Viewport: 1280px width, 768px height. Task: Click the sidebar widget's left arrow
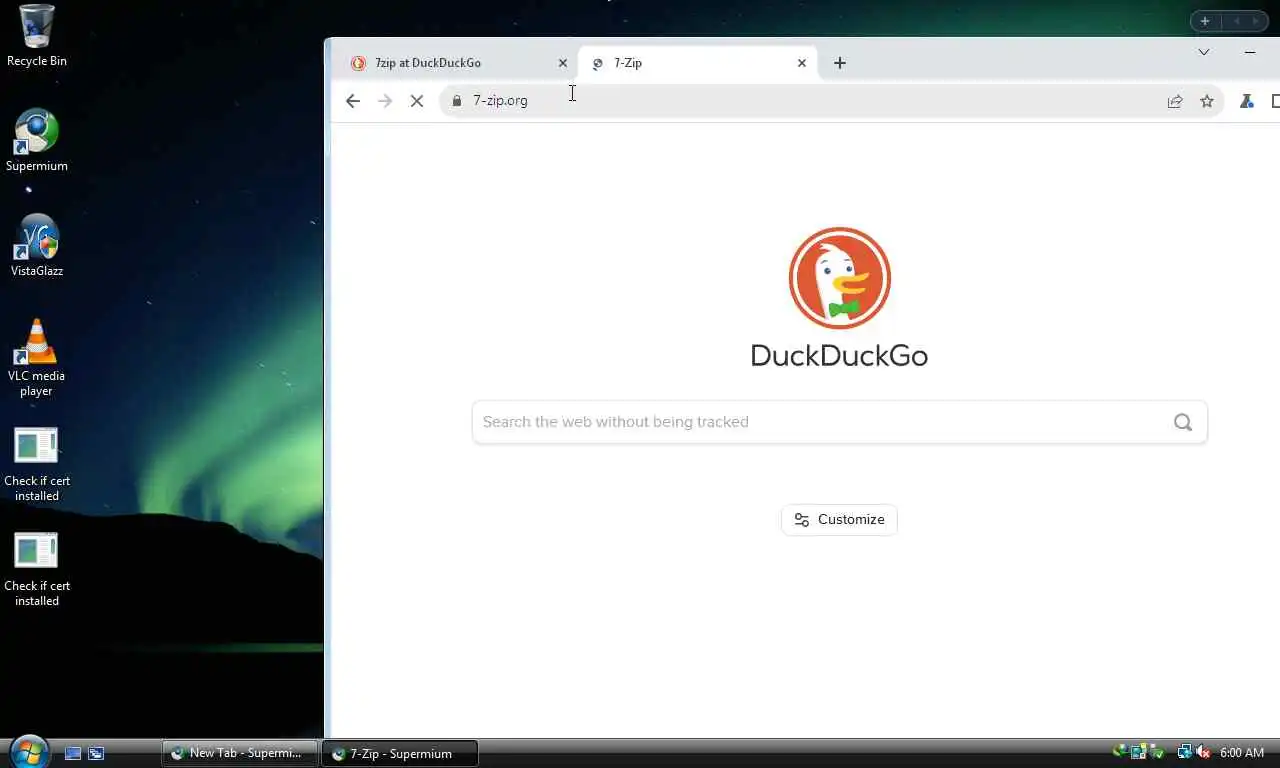coord(1236,21)
